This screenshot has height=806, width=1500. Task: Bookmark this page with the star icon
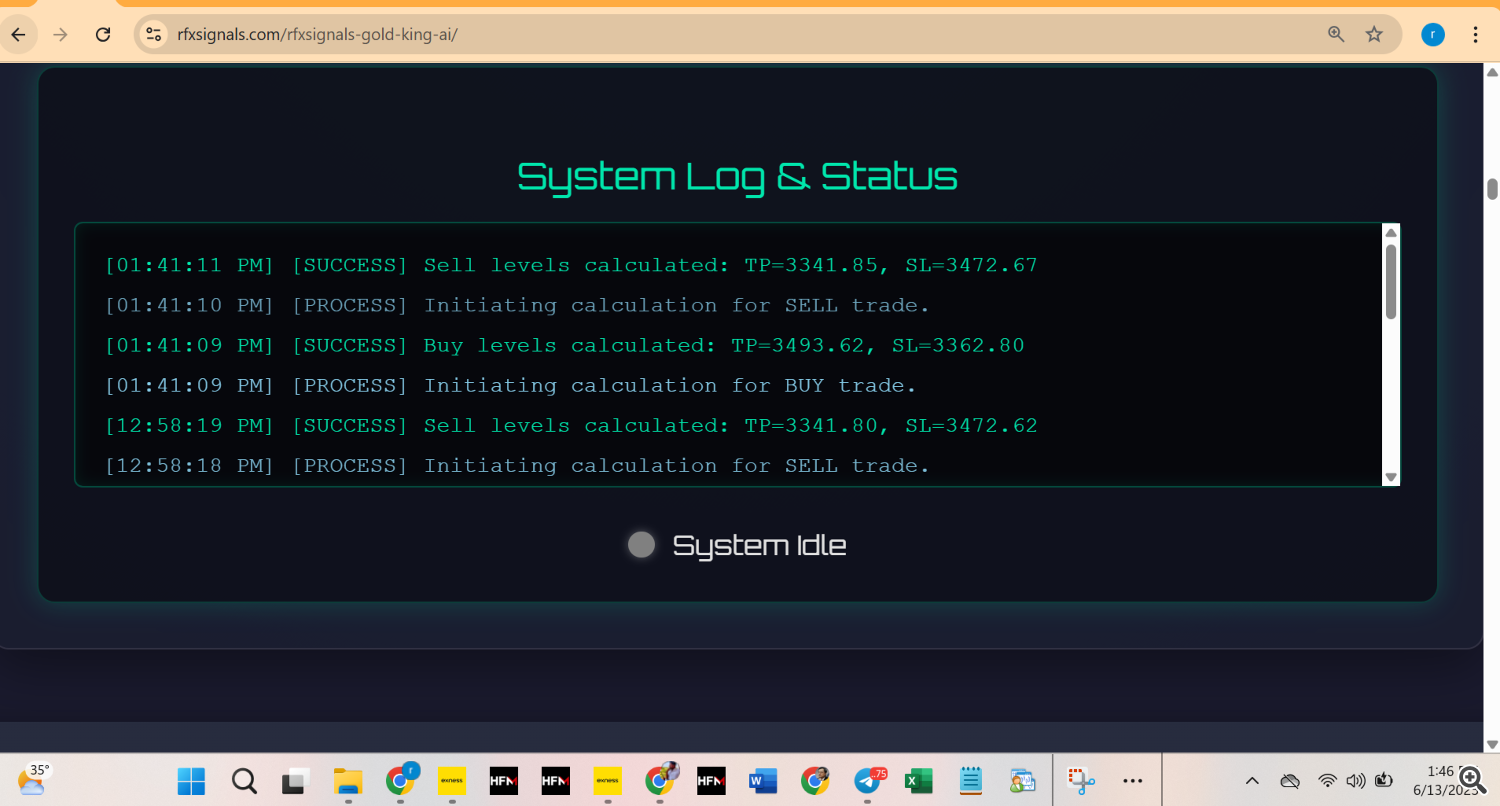pyautogui.click(x=1374, y=35)
